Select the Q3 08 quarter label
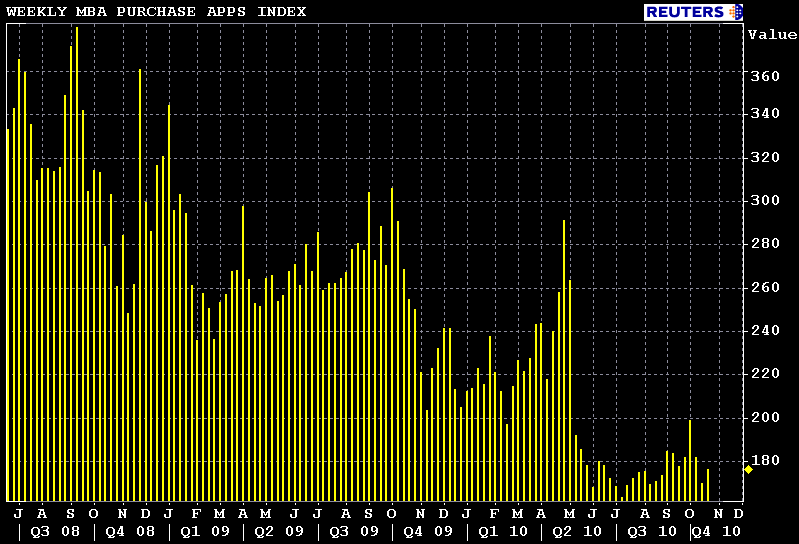Image resolution: width=799 pixels, height=544 pixels. (x=55, y=531)
